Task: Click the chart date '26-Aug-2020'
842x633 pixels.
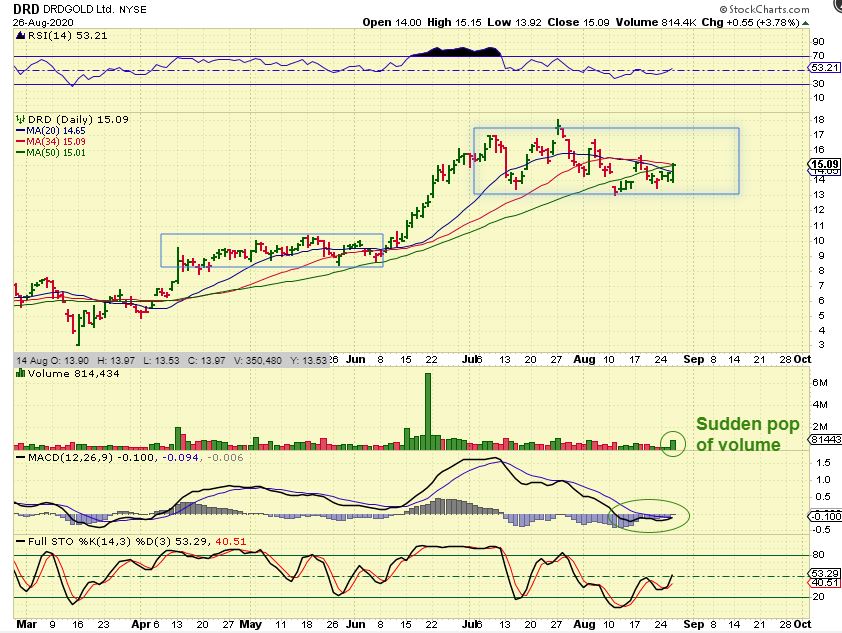Action: (43, 23)
